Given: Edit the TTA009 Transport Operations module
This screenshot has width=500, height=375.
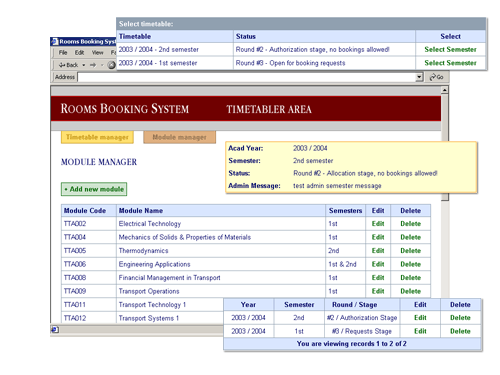Looking at the screenshot, I should point(378,291).
